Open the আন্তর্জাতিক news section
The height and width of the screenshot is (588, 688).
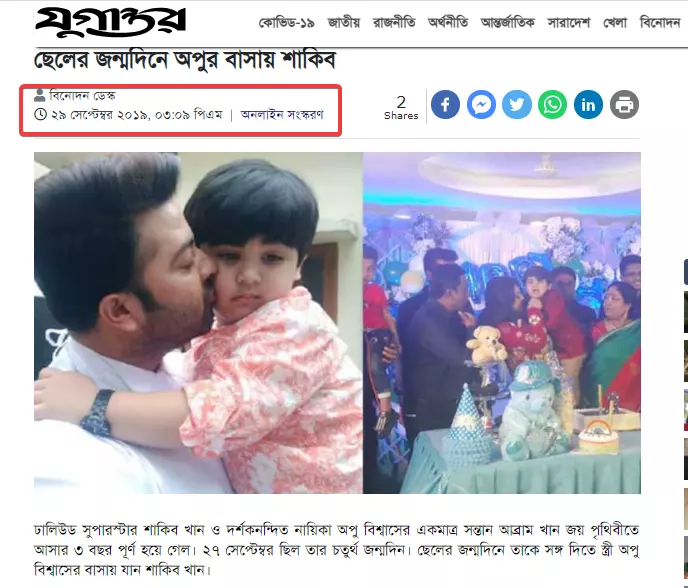click(508, 22)
